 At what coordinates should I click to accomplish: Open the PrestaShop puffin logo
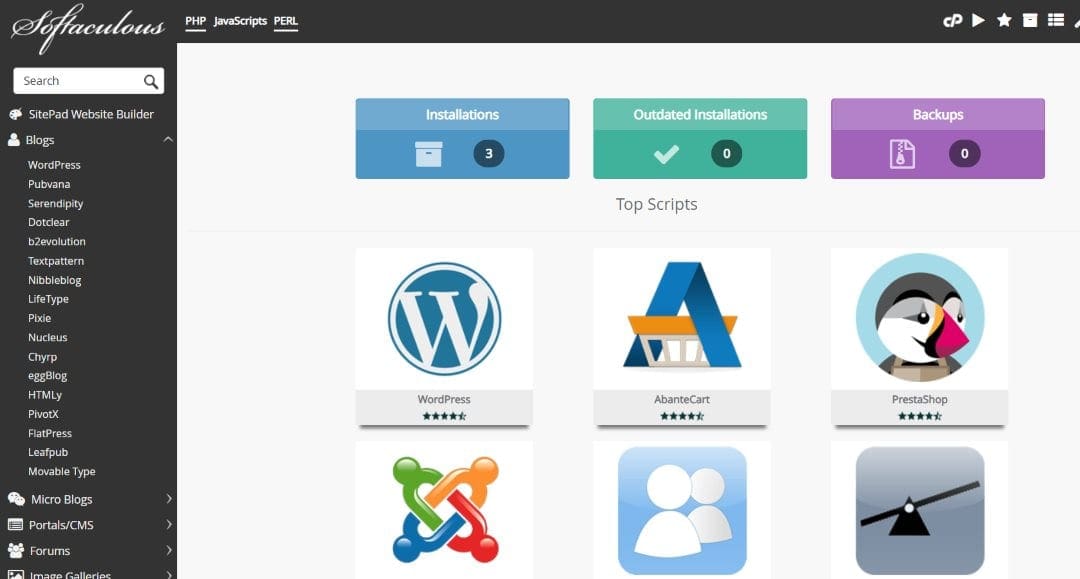920,317
